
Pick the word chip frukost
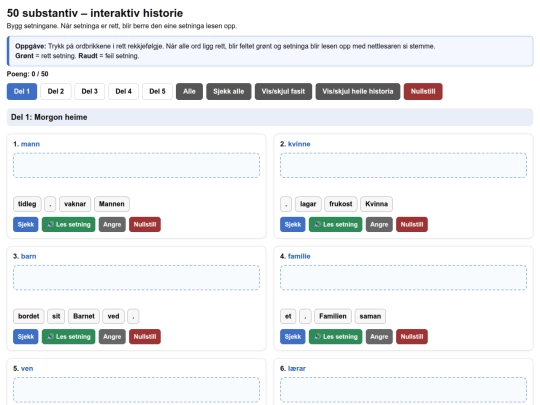(341, 204)
